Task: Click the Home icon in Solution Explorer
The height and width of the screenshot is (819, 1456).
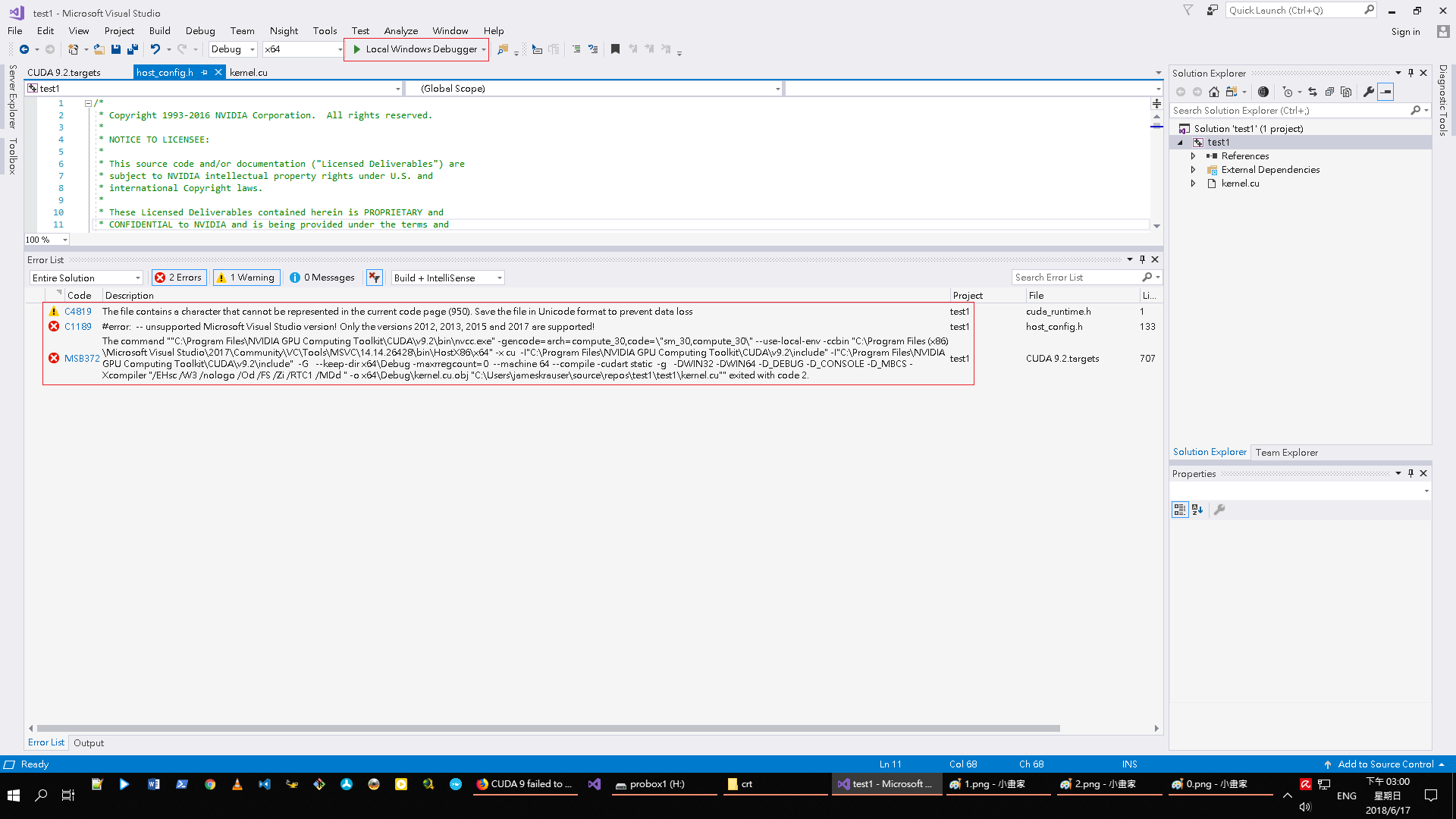Action: (x=1214, y=92)
